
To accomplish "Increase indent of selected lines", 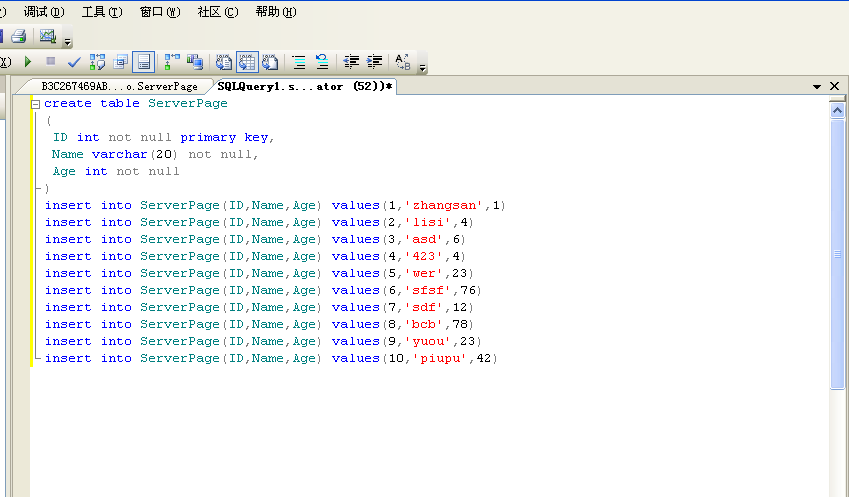I will pos(375,62).
